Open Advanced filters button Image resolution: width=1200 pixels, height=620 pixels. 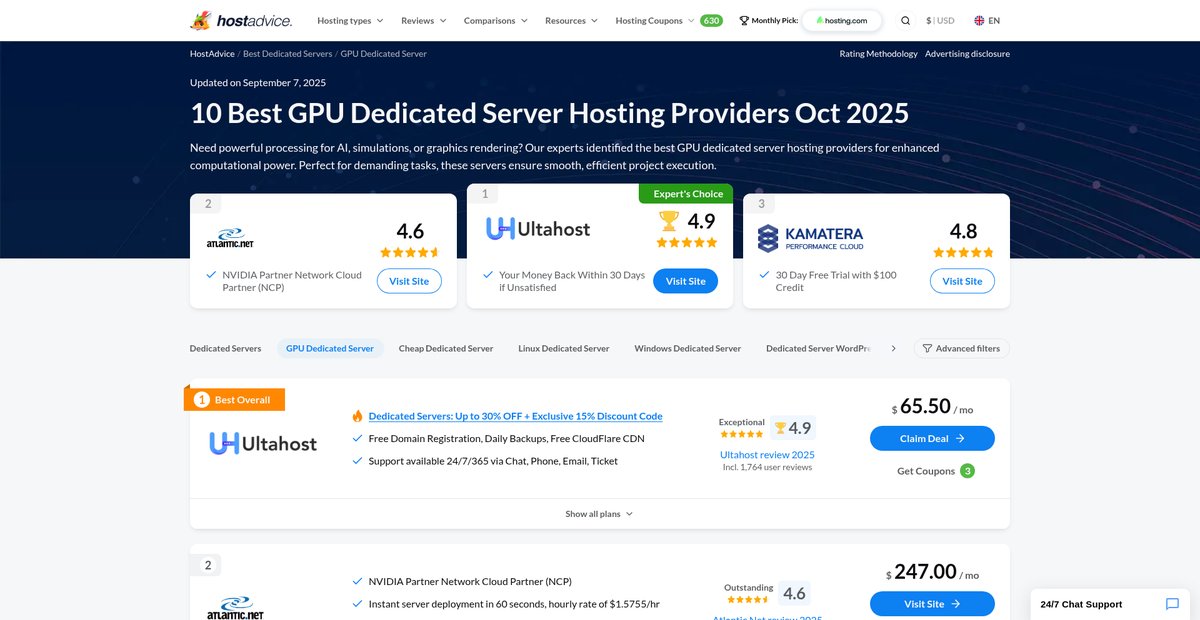[961, 348]
